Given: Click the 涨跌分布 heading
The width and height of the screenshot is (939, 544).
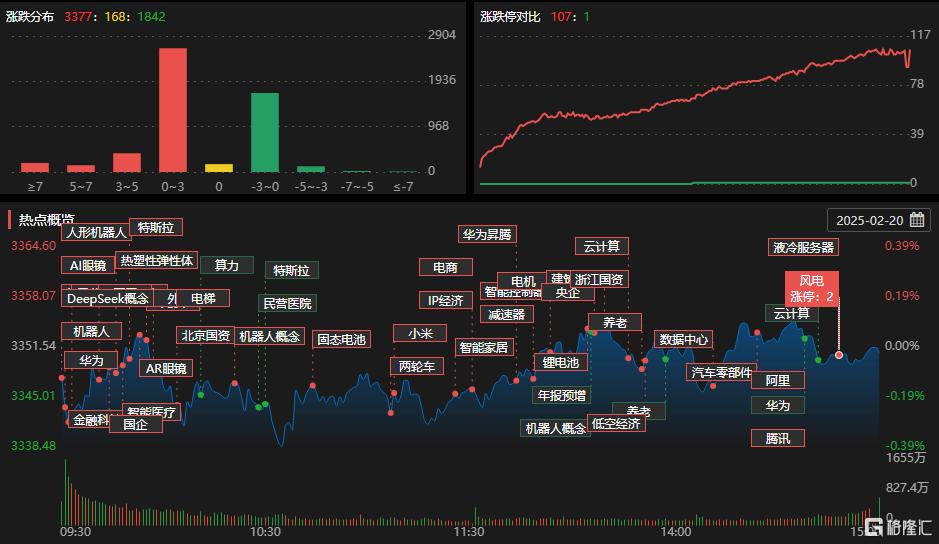Looking at the screenshot, I should pos(30,17).
